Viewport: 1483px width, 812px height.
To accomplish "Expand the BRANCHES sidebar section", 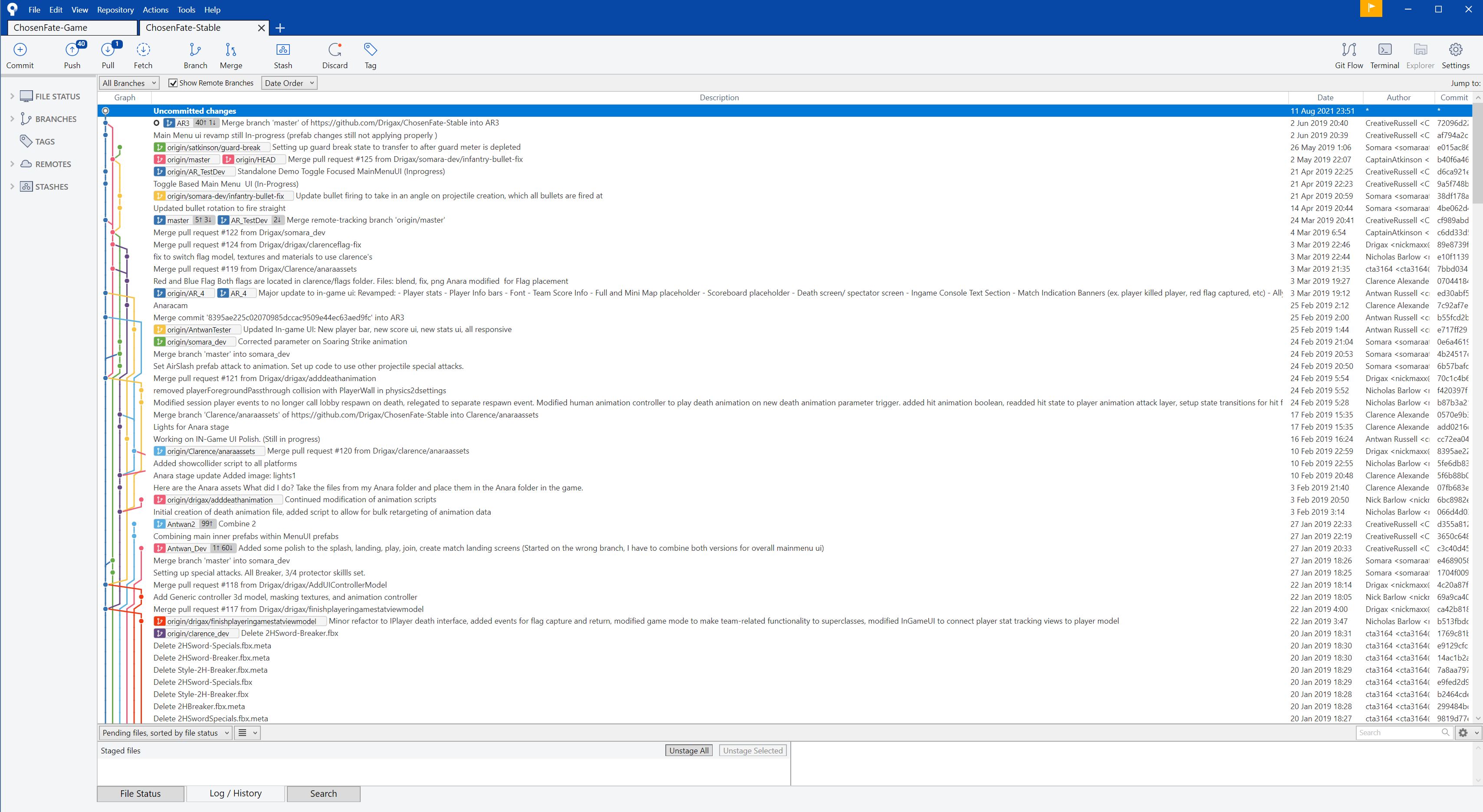I will (12, 118).
